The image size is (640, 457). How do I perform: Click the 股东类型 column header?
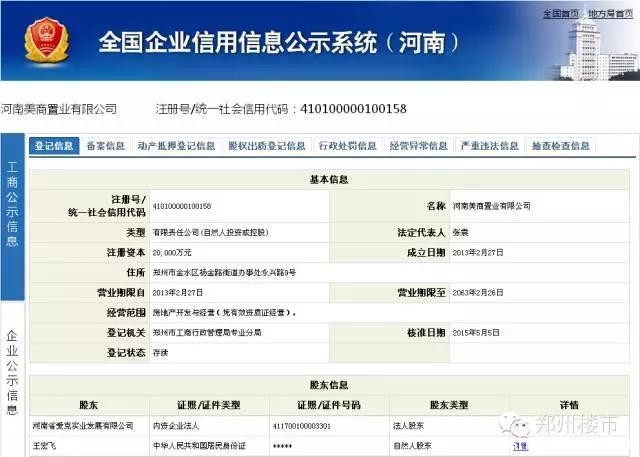tap(449, 405)
